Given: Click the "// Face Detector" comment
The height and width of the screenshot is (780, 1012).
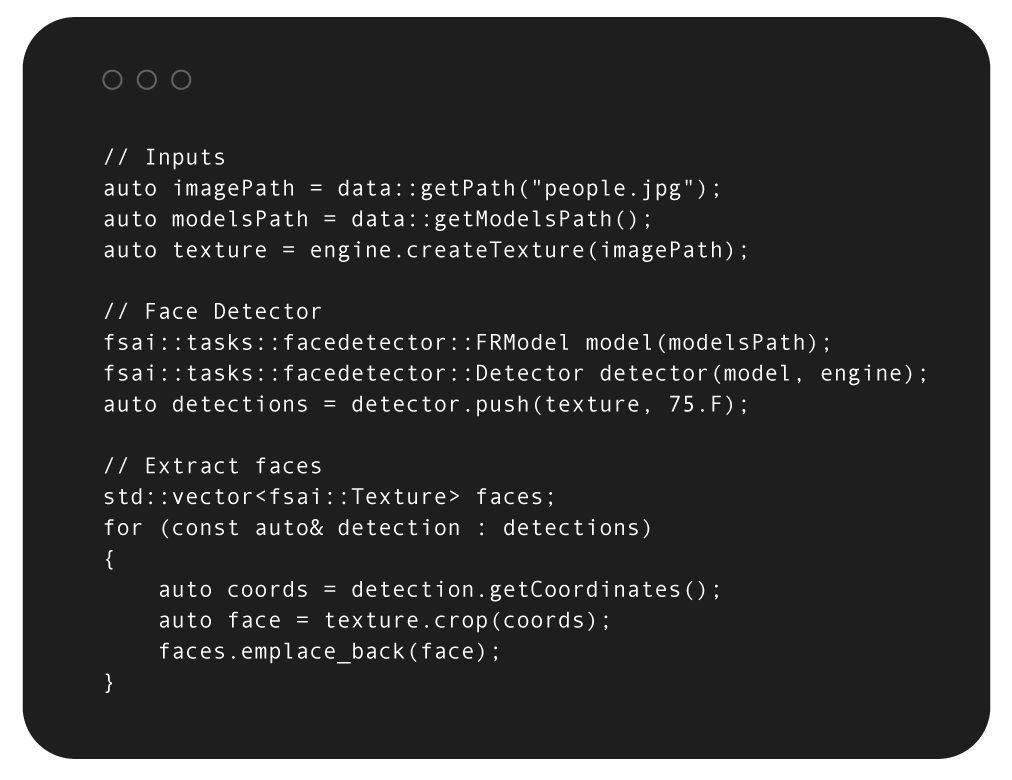Looking at the screenshot, I should click(x=213, y=312).
